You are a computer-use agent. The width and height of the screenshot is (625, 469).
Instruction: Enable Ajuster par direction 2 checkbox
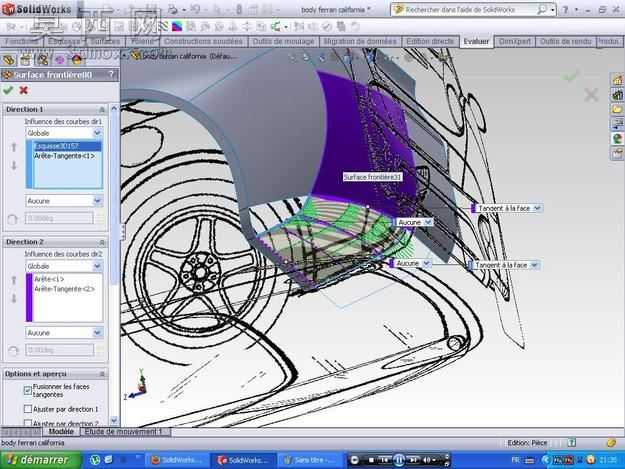click(28, 423)
